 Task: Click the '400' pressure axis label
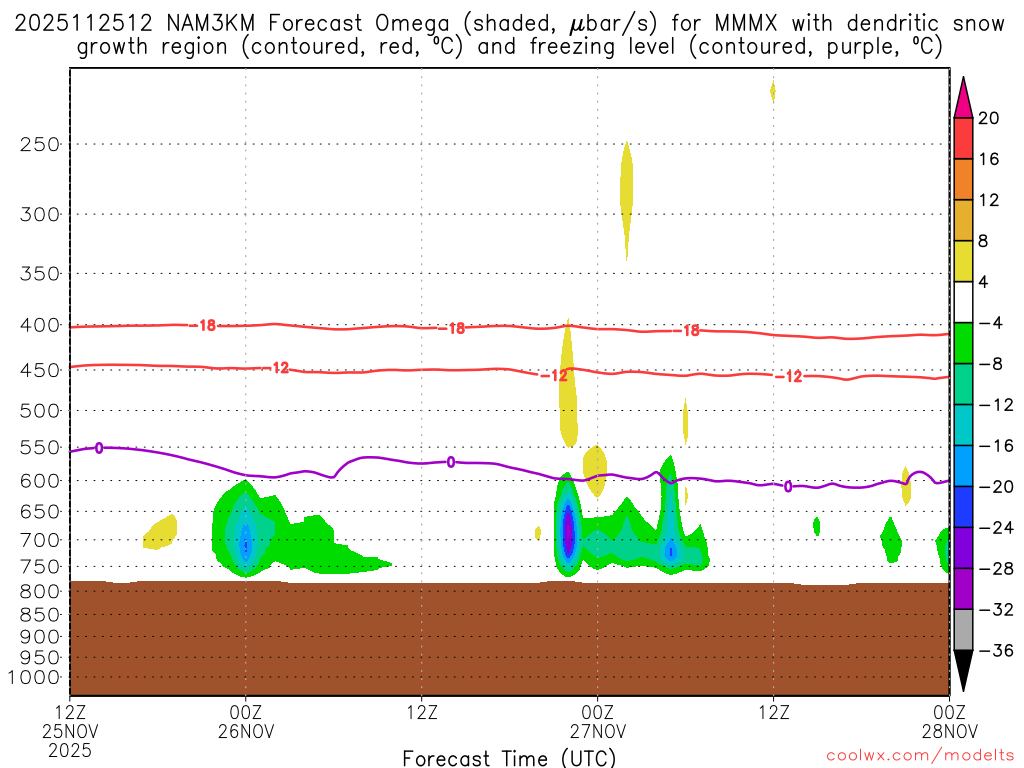pyautogui.click(x=40, y=325)
